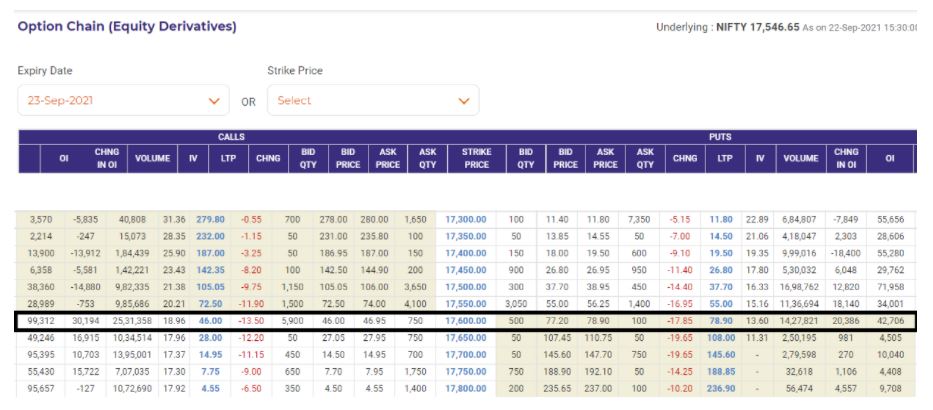This screenshot has height=410, width=933.
Task: Open call LTP value 279.80
Action: [x=211, y=218]
